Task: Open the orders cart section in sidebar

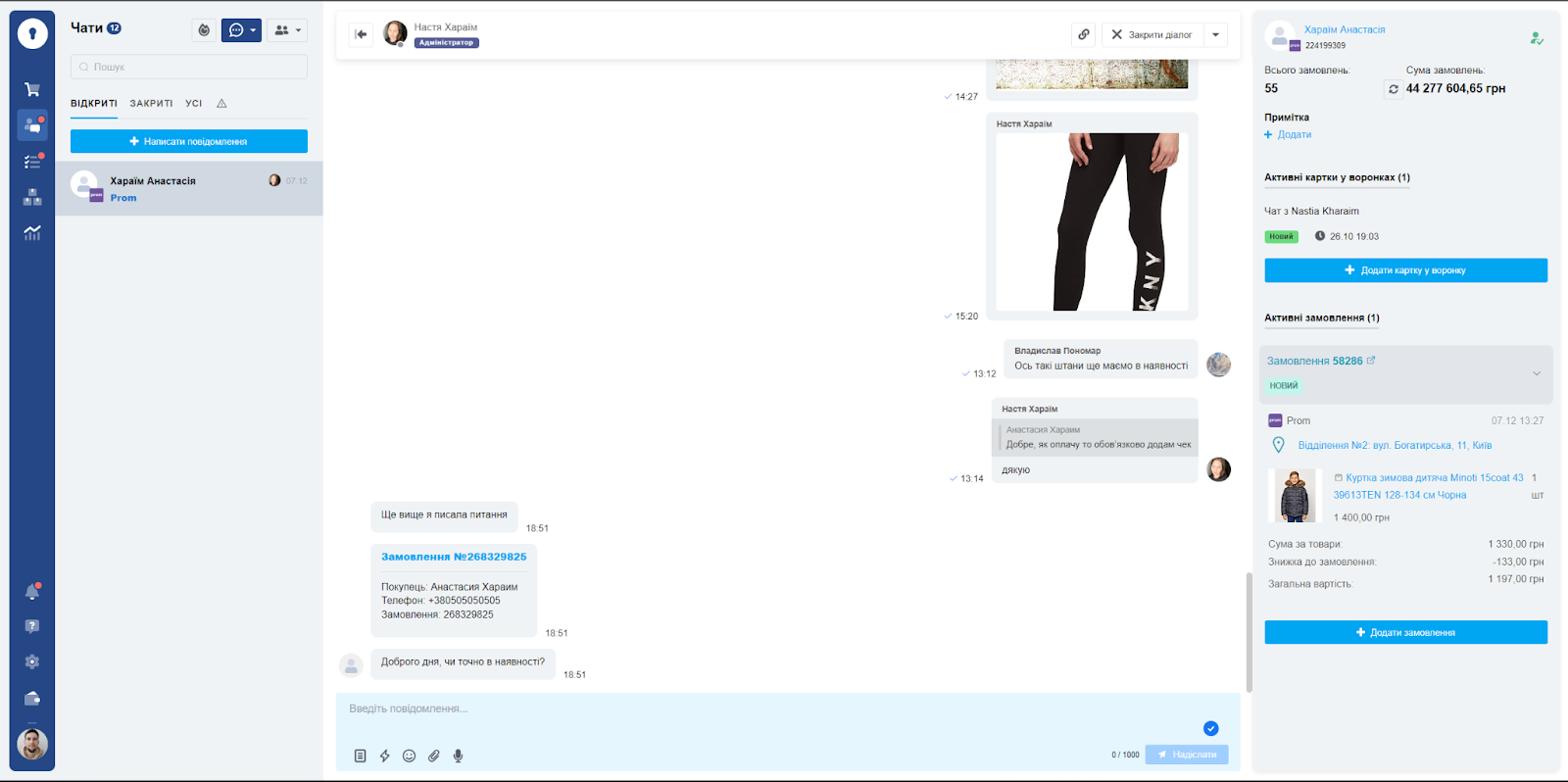Action: [32, 89]
